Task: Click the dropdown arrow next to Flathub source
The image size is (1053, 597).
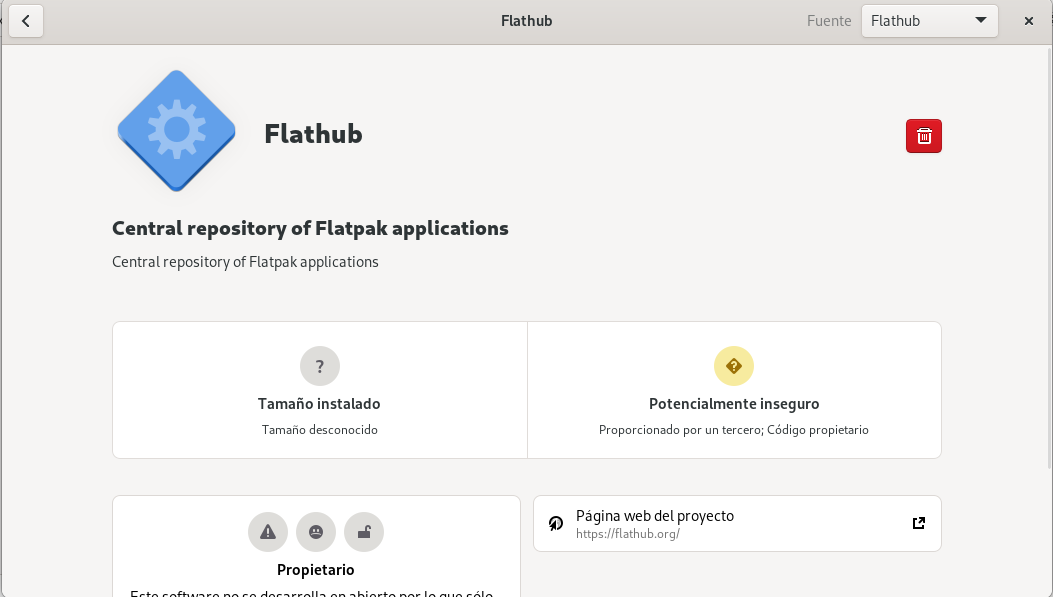Action: [980, 20]
